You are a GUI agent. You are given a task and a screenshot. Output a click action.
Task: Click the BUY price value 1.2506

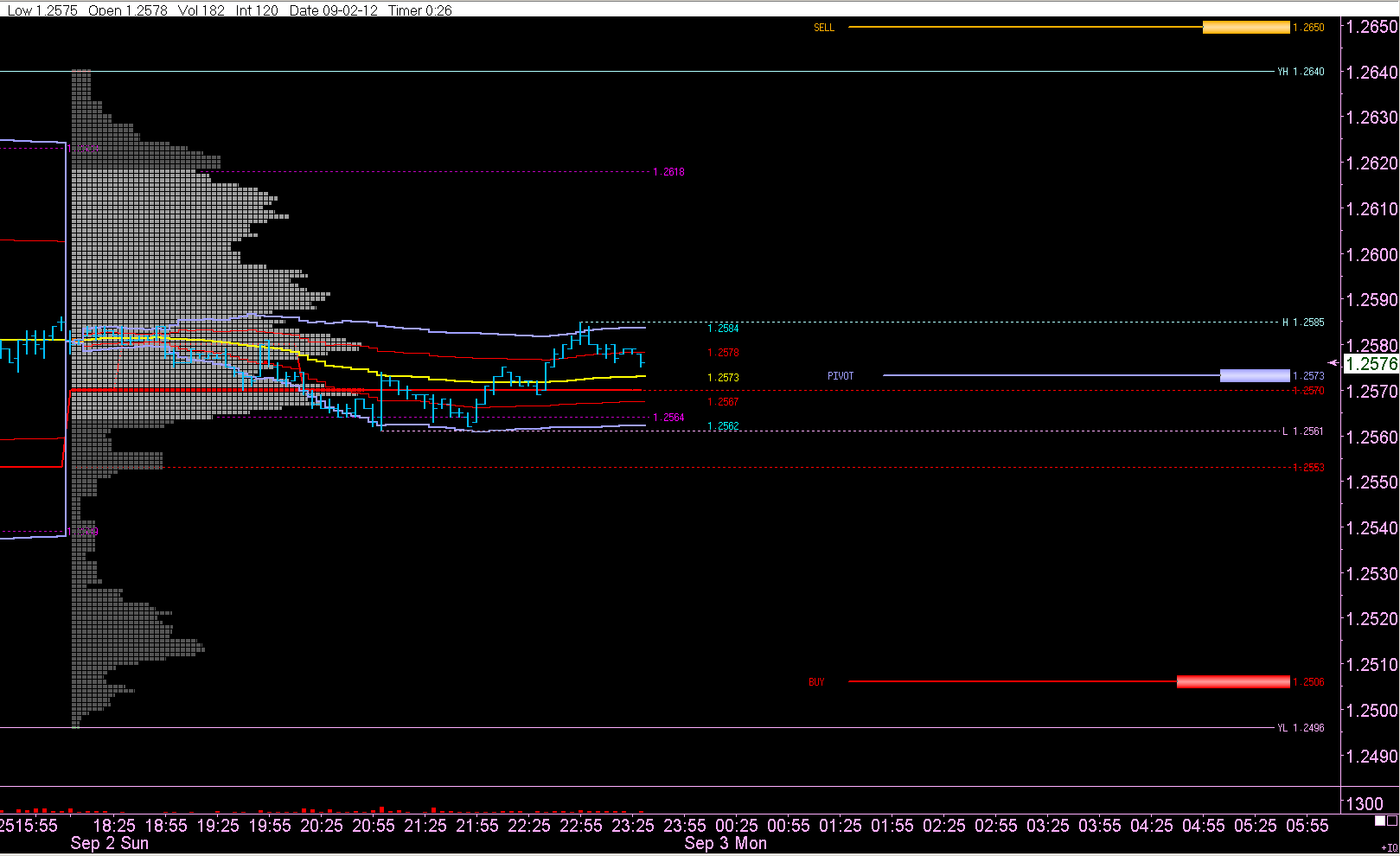[1308, 682]
